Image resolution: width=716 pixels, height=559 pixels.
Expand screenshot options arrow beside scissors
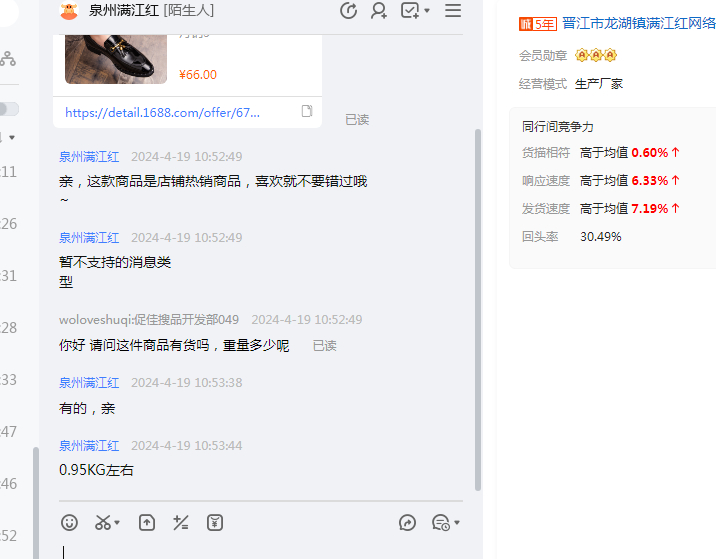point(117,522)
